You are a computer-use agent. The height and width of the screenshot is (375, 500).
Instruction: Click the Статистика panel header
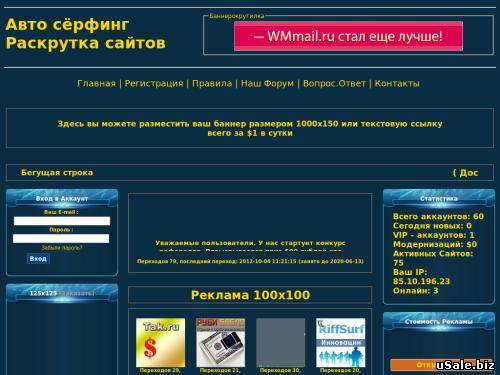coord(439,198)
